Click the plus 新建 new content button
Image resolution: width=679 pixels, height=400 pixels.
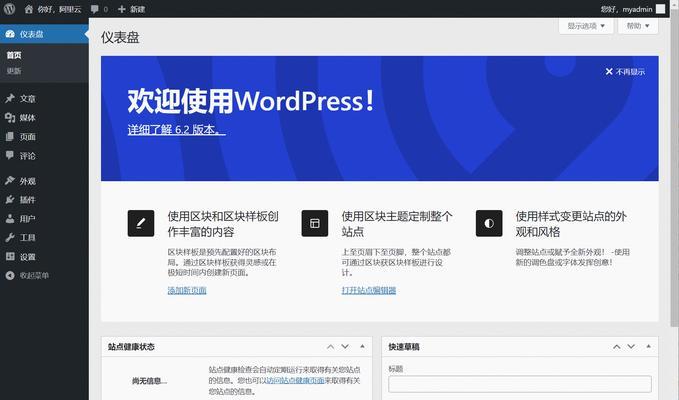pyautogui.click(x=131, y=9)
